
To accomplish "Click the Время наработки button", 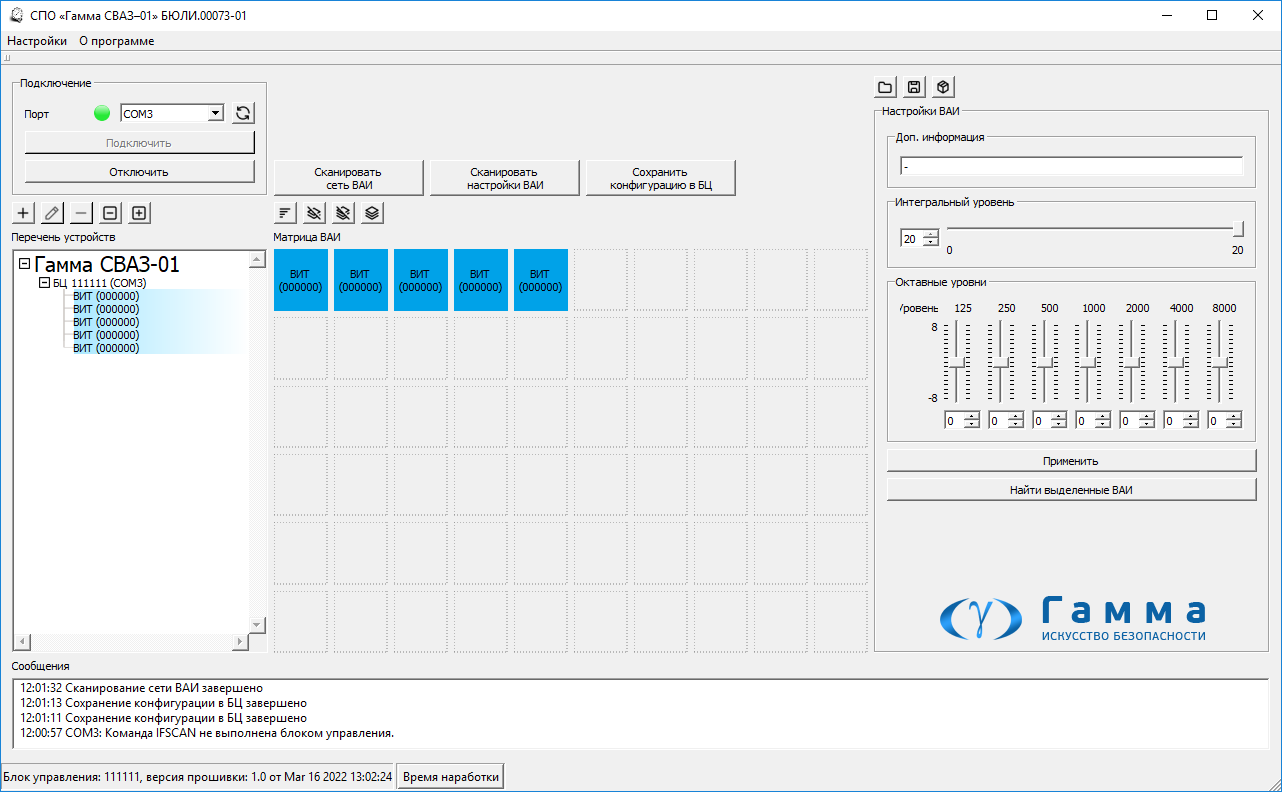I will pyautogui.click(x=450, y=777).
